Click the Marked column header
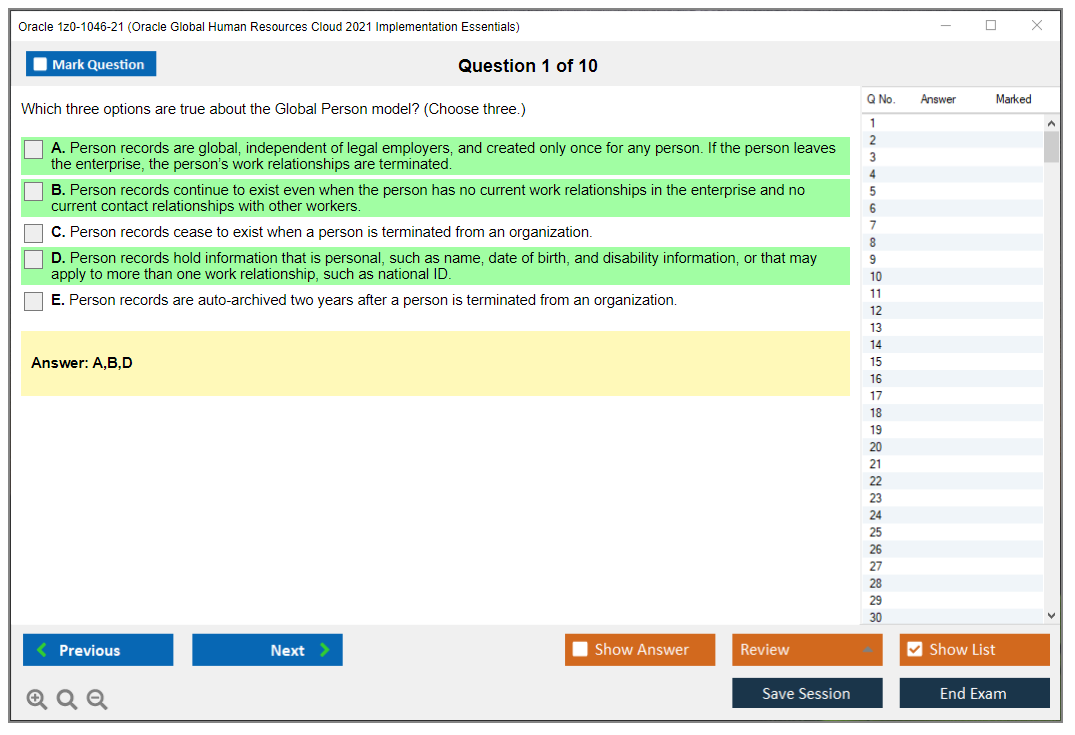1075x735 pixels. point(1013,99)
